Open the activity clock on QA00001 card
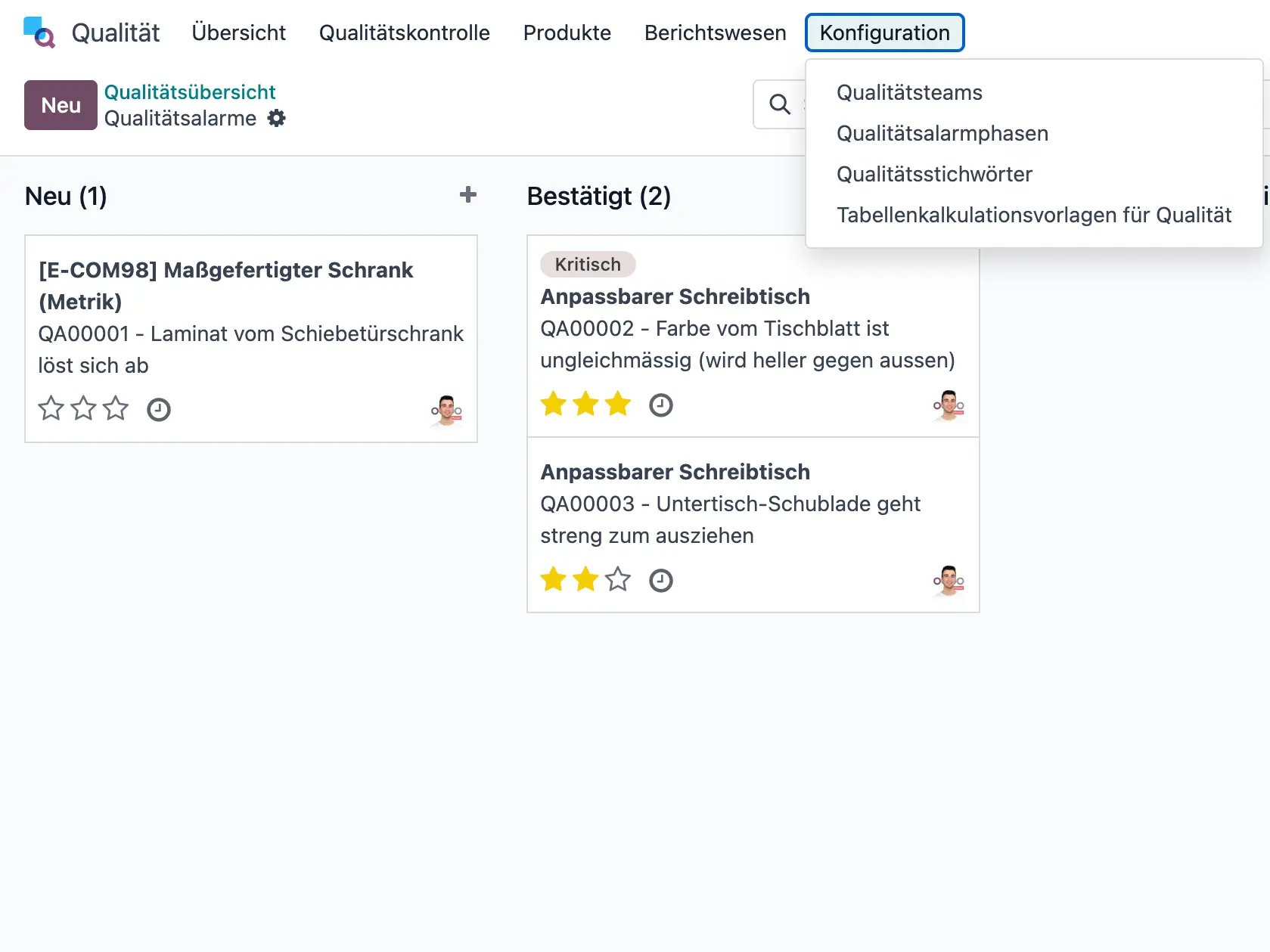The image size is (1270, 952). tap(158, 409)
